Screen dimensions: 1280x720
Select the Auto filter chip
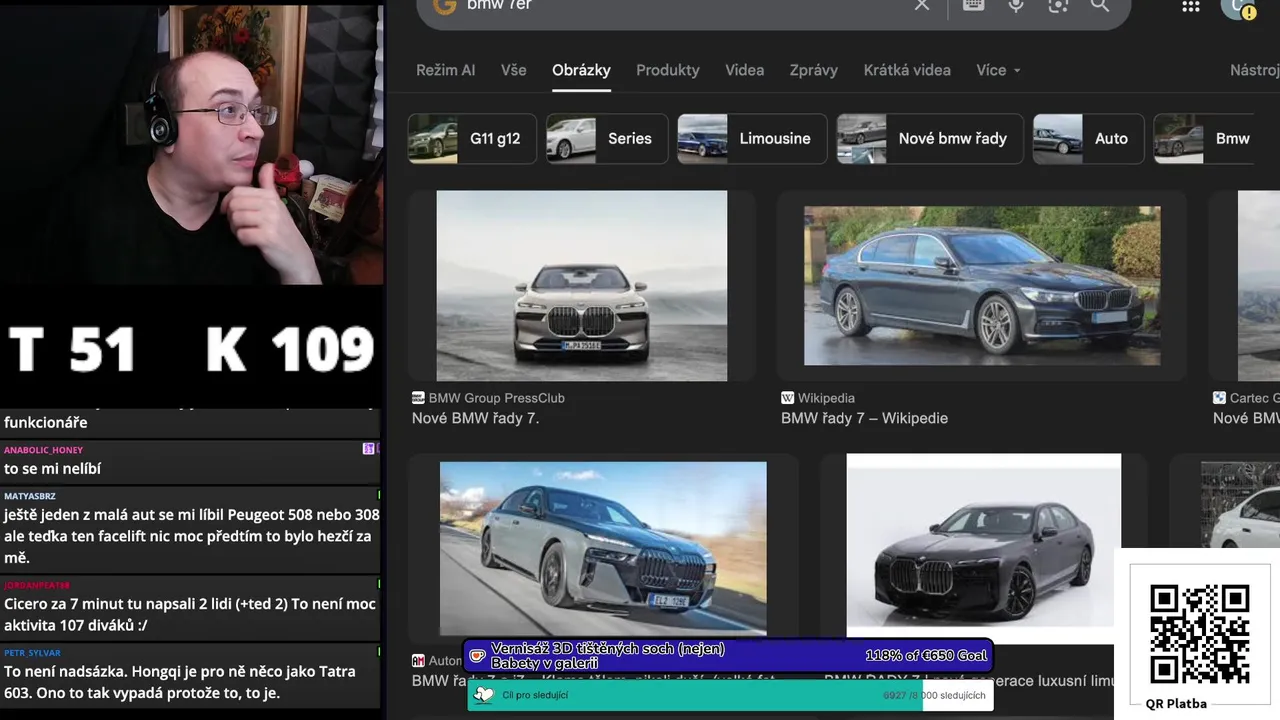pyautogui.click(x=1088, y=138)
